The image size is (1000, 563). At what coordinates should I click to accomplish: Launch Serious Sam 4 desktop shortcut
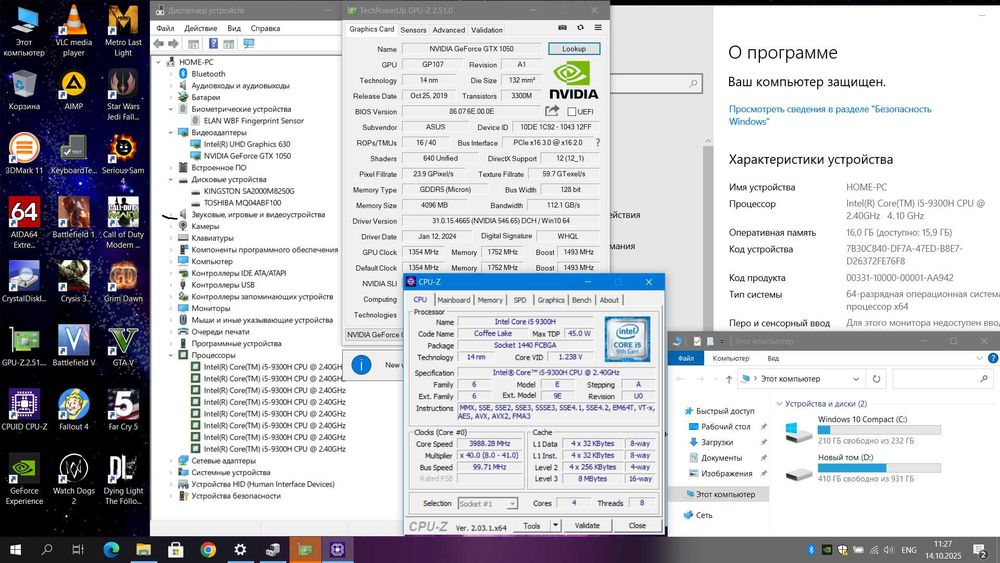click(x=123, y=158)
